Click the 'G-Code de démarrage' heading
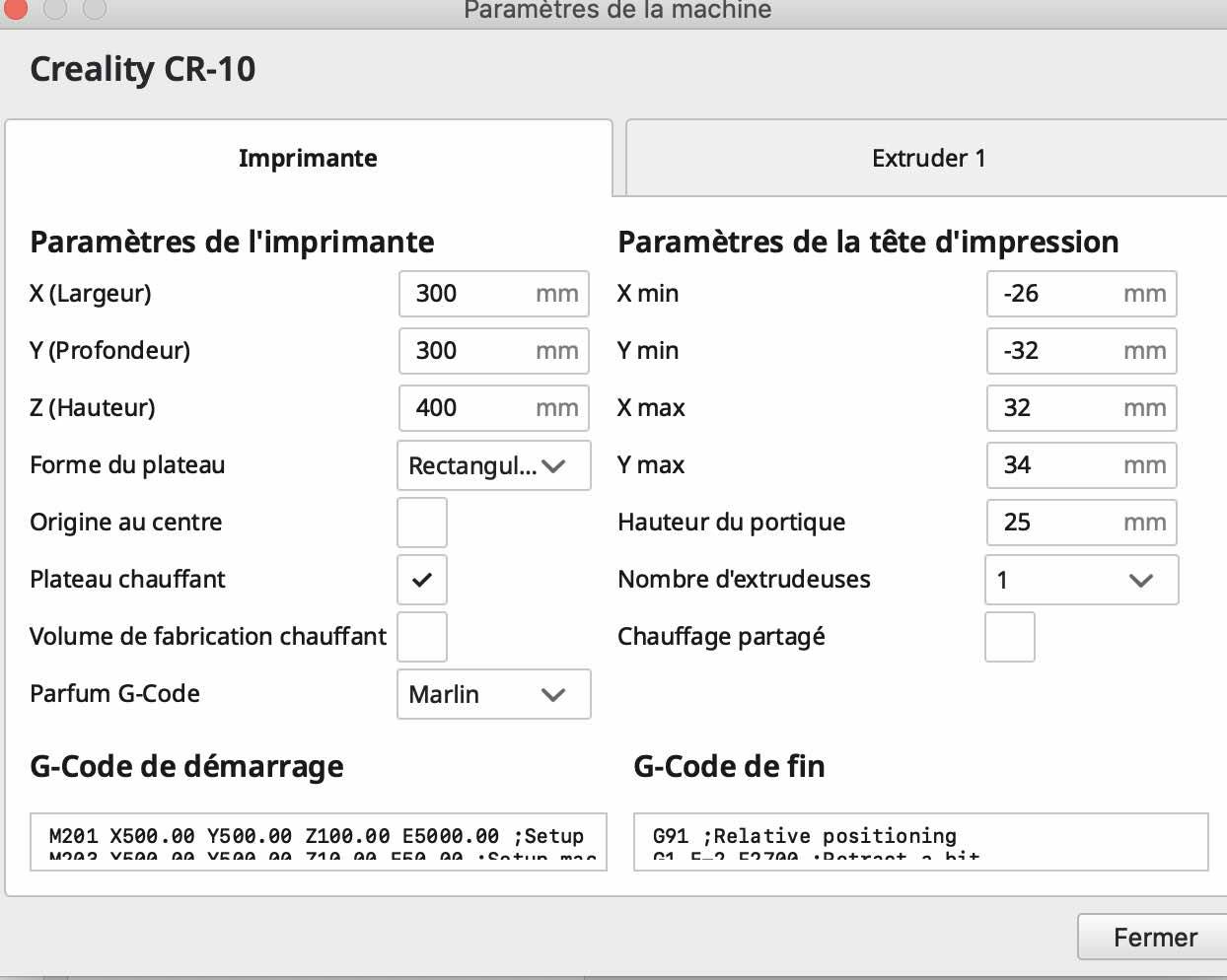The width and height of the screenshot is (1227, 980). click(x=187, y=766)
